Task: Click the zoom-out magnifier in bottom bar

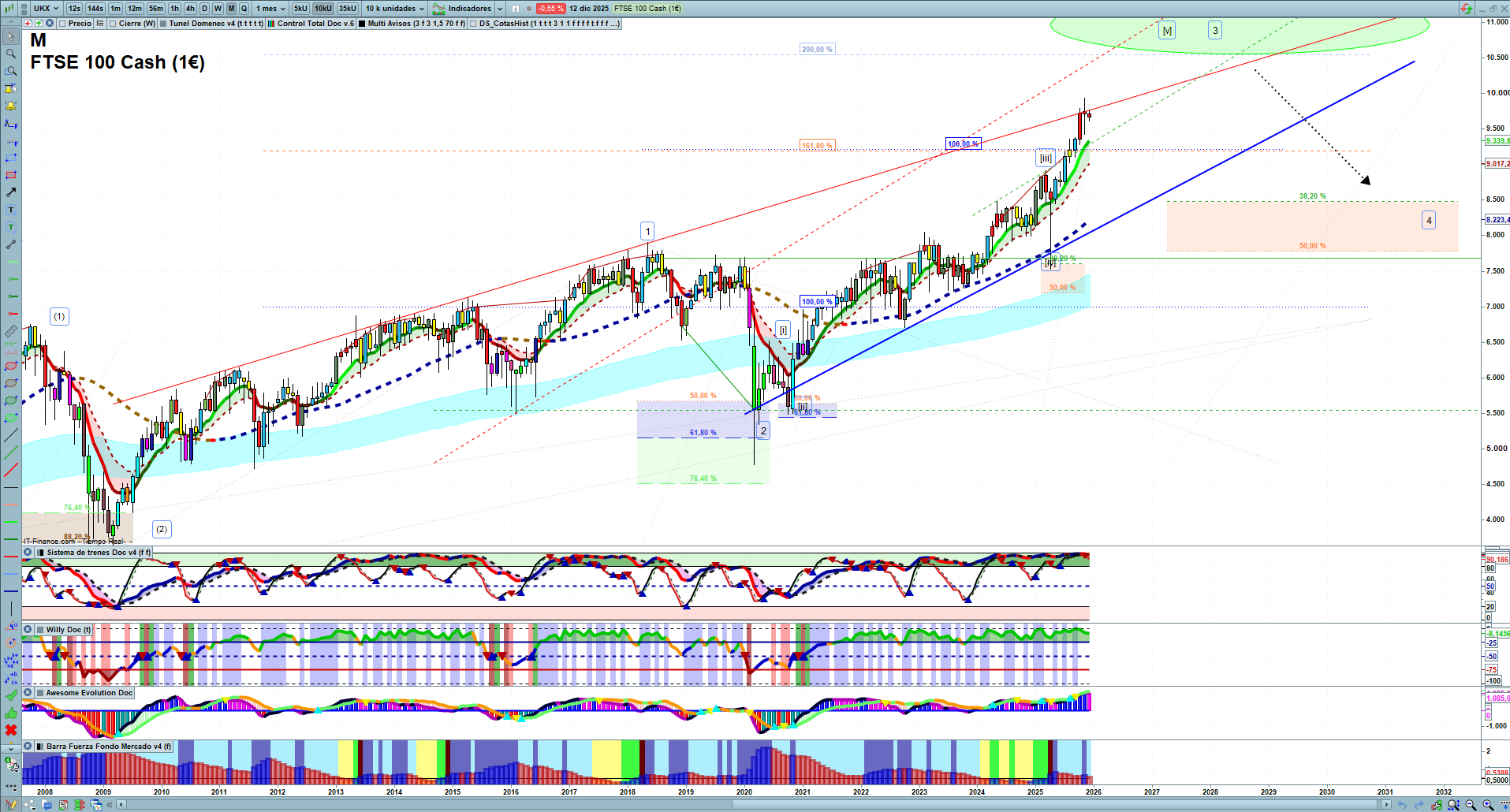Action: tap(1471, 805)
